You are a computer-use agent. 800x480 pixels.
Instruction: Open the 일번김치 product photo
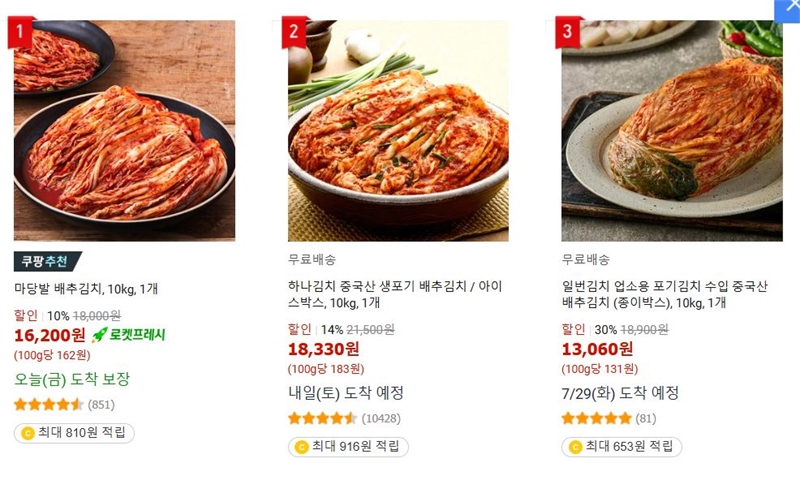(672, 130)
